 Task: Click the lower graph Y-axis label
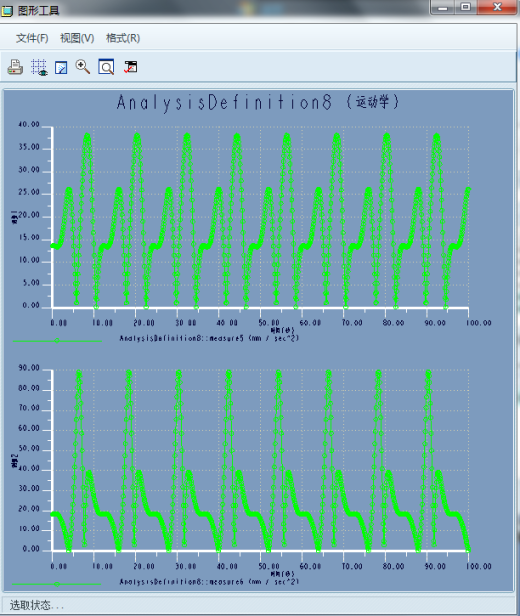click(15, 460)
